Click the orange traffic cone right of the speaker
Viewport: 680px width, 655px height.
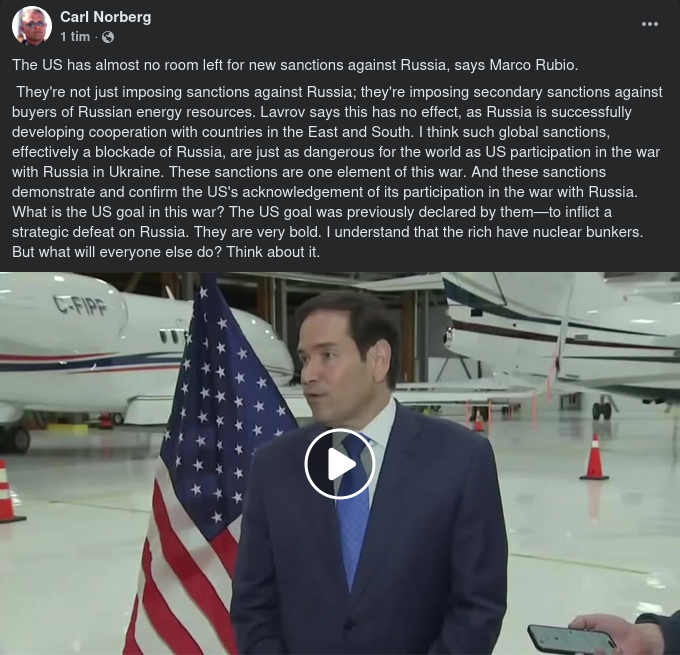click(594, 457)
